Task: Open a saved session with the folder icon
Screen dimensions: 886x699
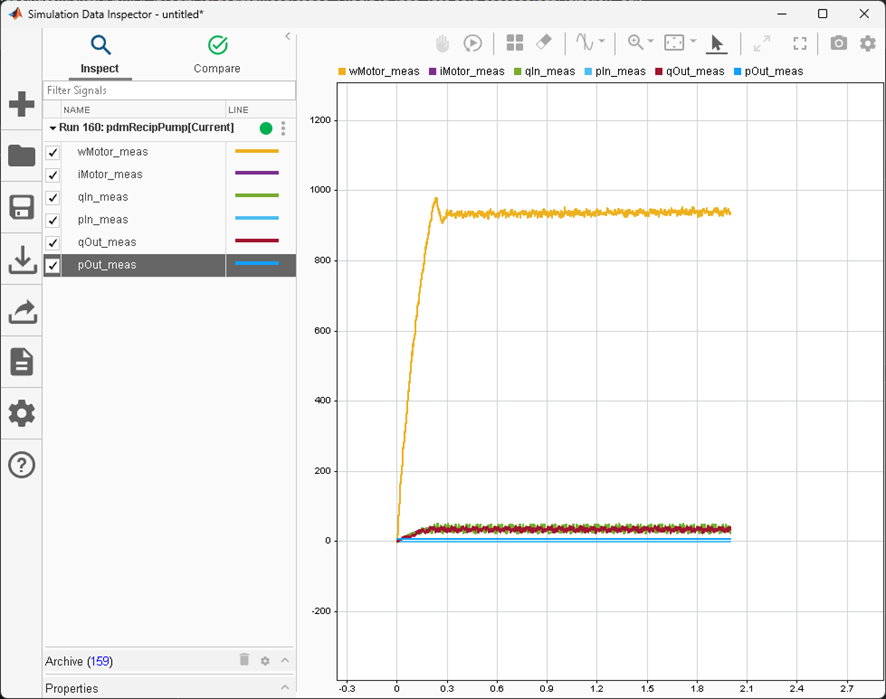Action: pyautogui.click(x=21, y=155)
